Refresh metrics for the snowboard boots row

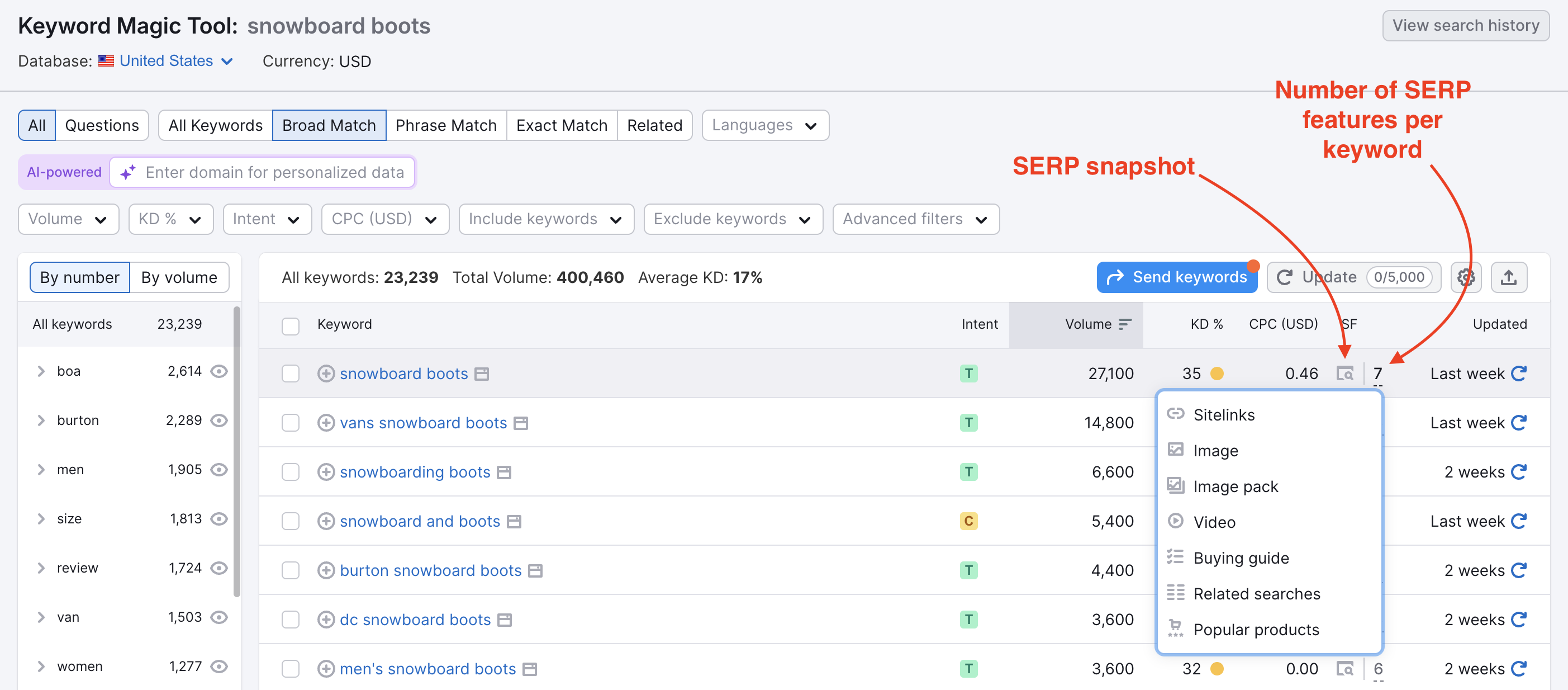(x=1520, y=374)
